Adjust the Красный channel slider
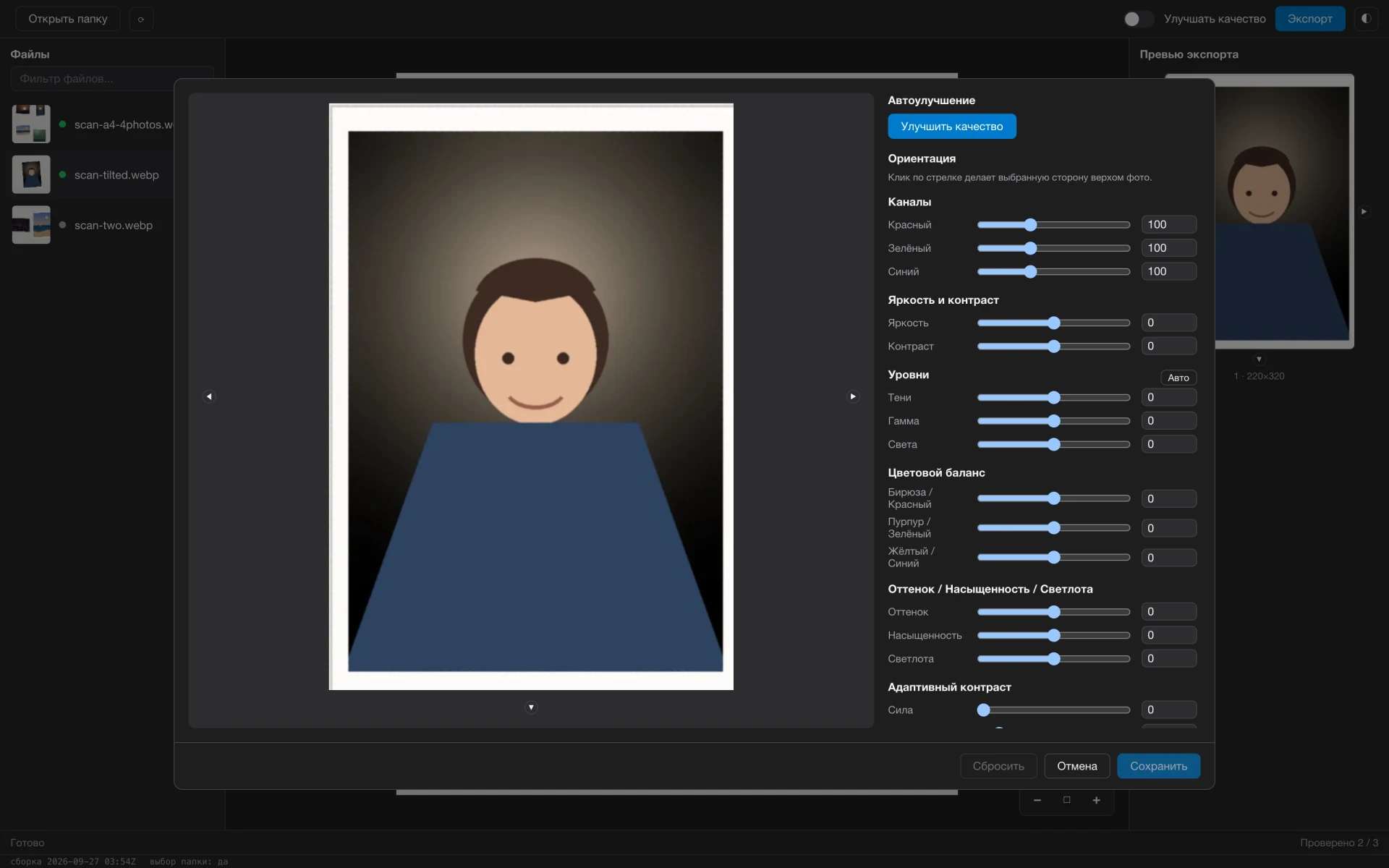Screen dimensions: 1389x868 click(1053, 225)
